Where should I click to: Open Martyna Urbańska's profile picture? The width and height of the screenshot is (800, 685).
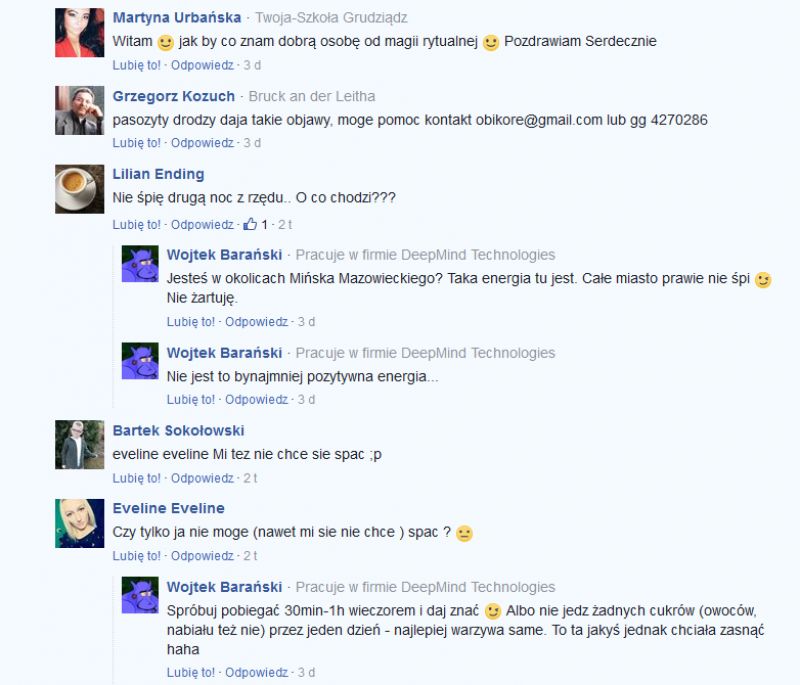click(80, 33)
